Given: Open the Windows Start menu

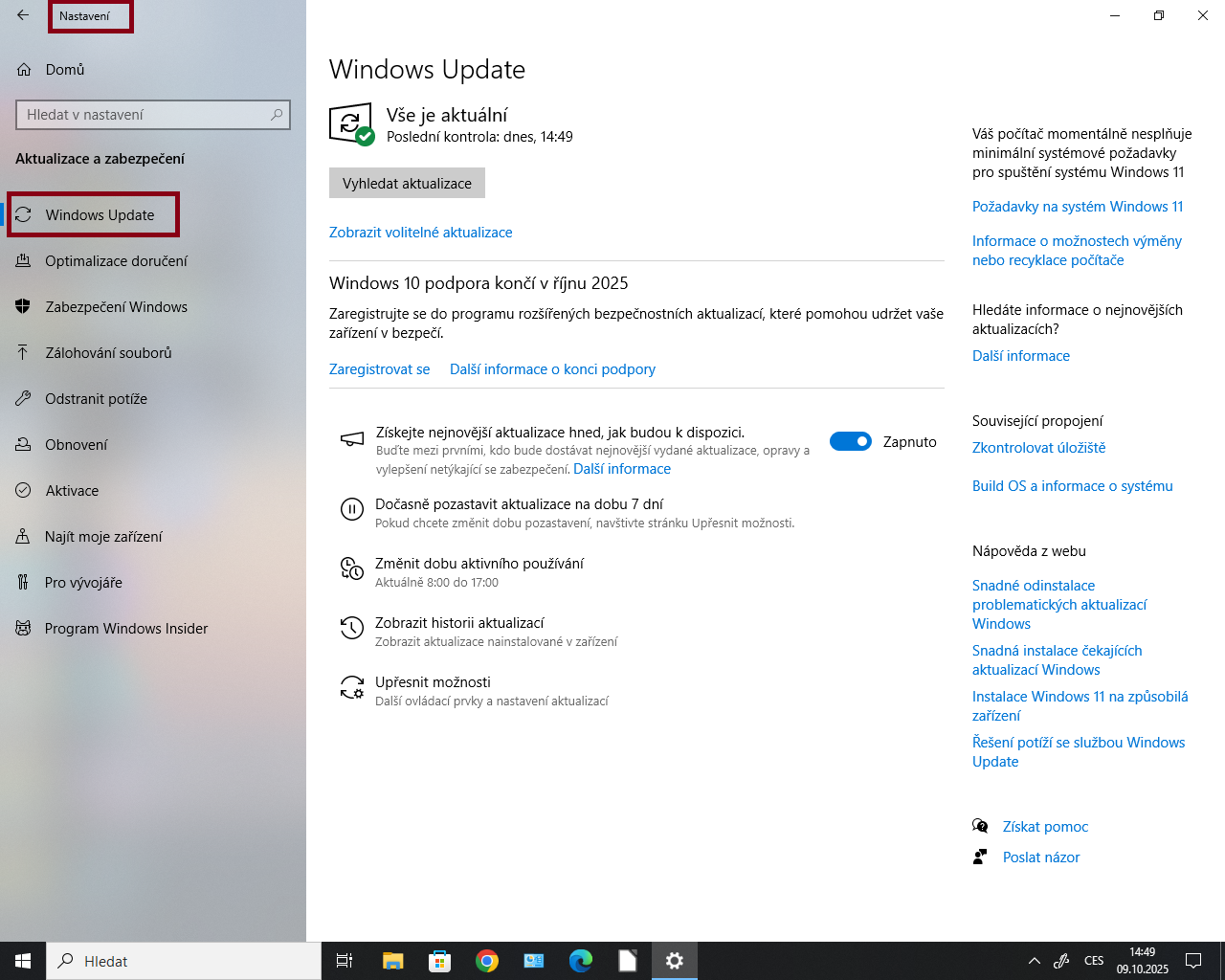Looking at the screenshot, I should [23, 961].
